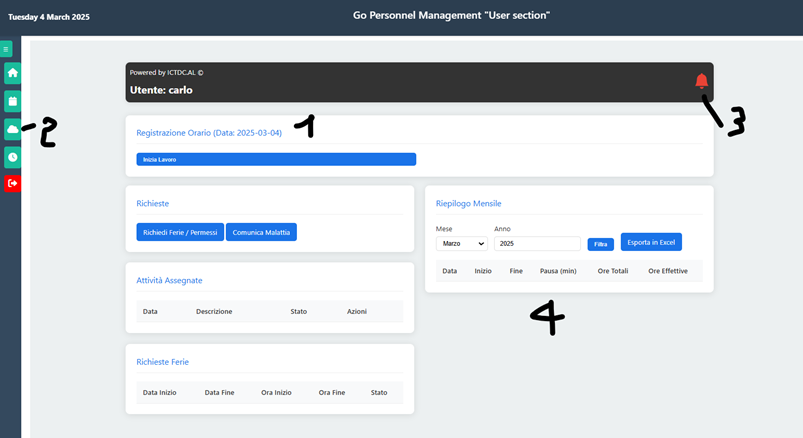Viewport: 803px width, 438px height.
Task: Open the Home page from sidebar
Action: pos(12,73)
